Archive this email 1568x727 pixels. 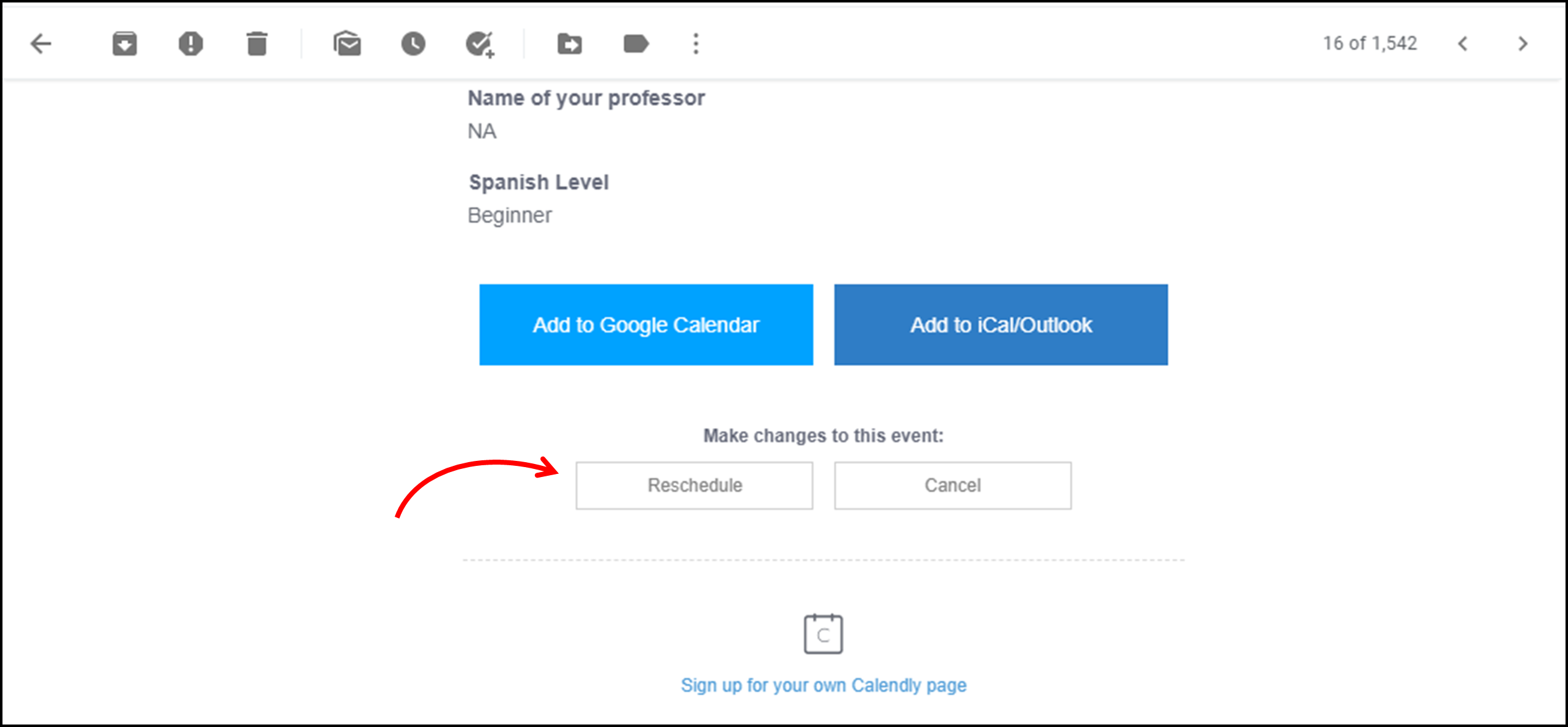(x=125, y=43)
